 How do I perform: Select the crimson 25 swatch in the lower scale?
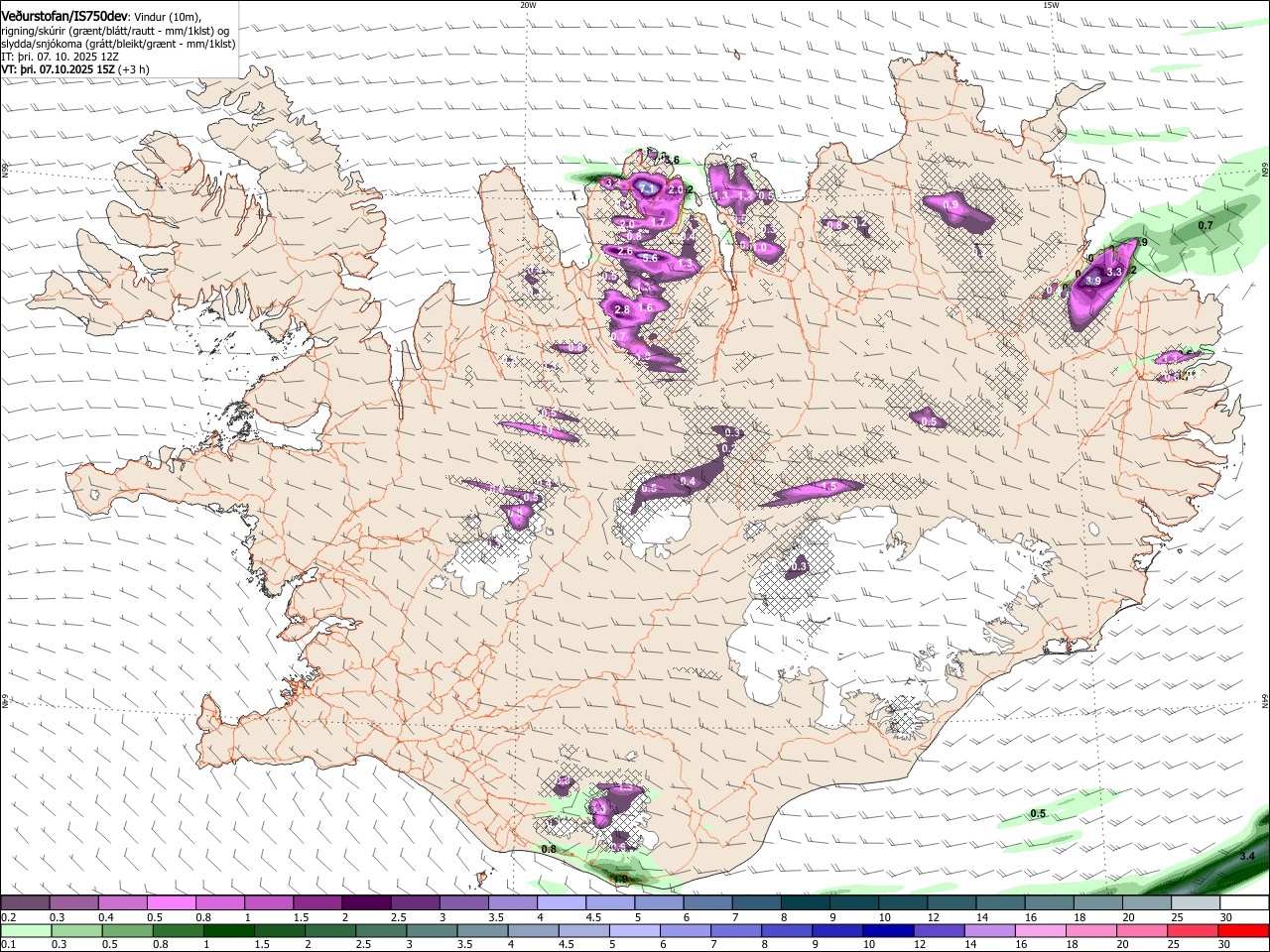click(x=1192, y=931)
